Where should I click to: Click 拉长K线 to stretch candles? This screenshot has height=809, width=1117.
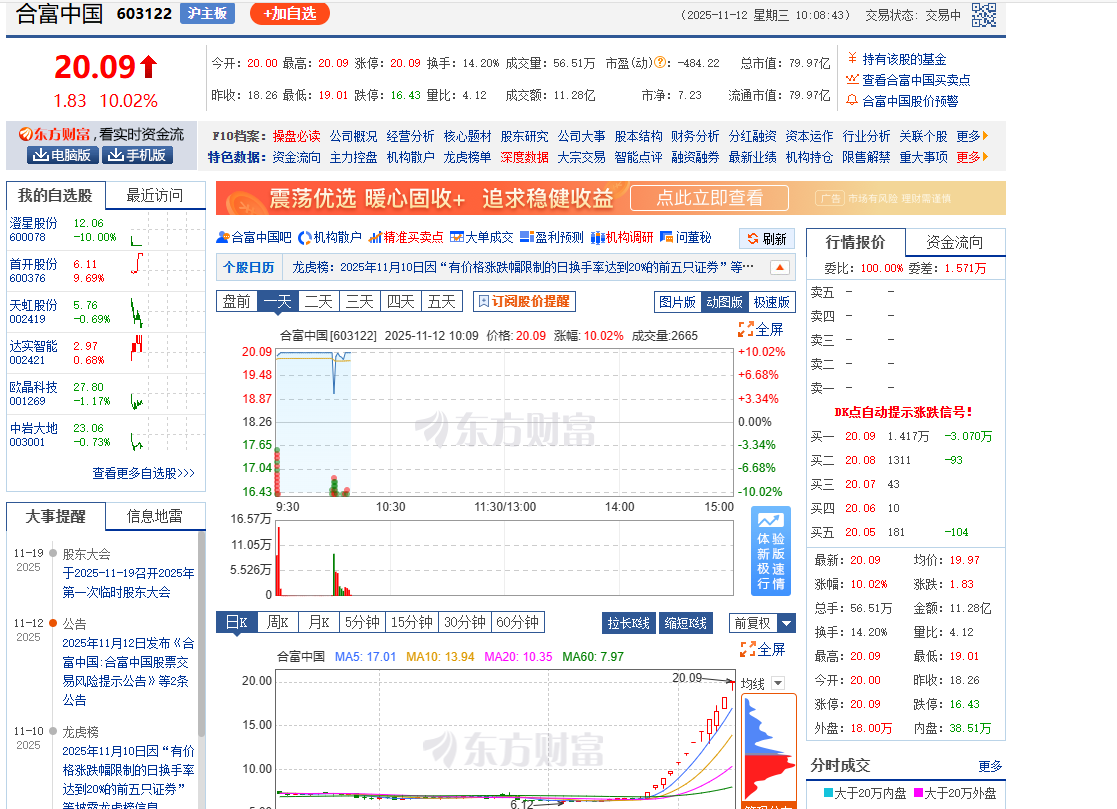coord(628,623)
